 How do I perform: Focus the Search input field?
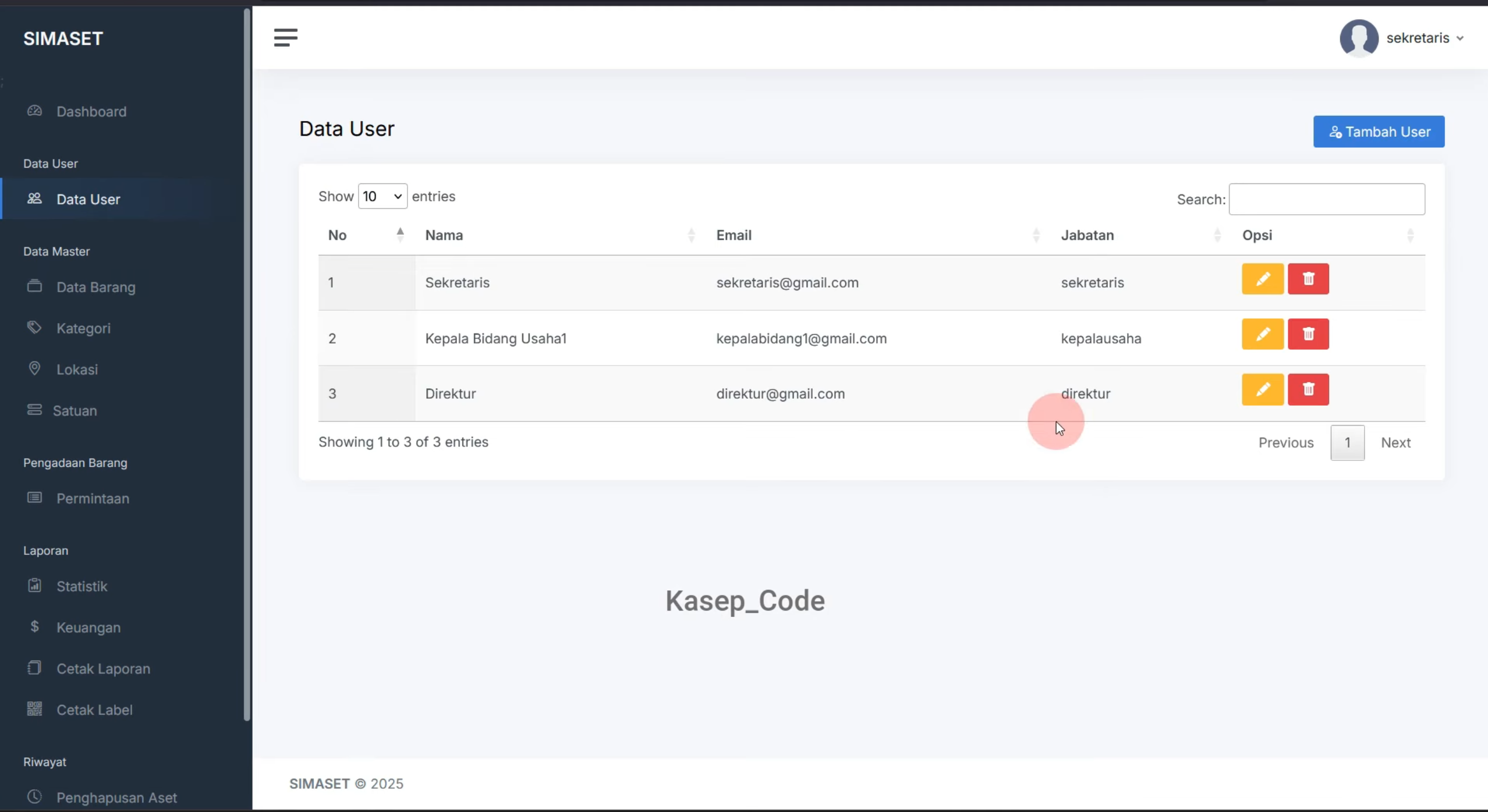click(1327, 199)
